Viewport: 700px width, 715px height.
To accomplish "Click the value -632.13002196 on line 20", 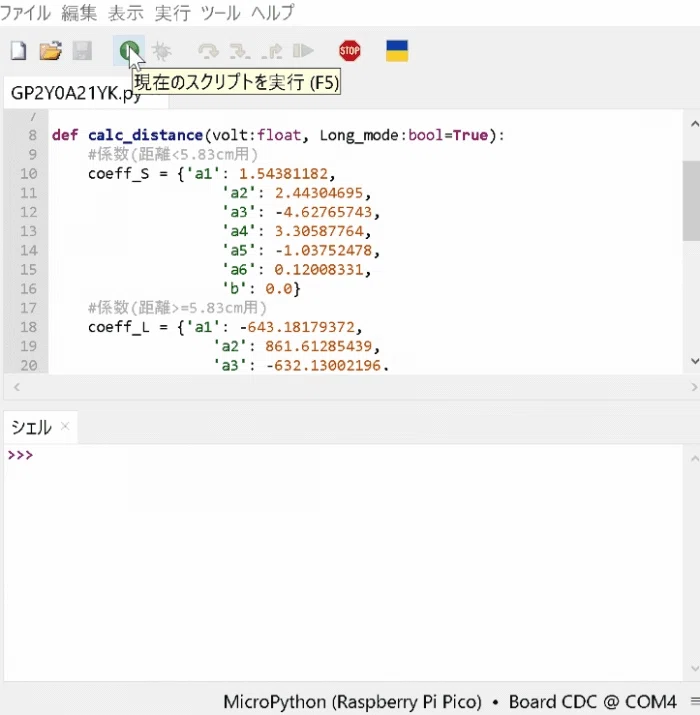I will tap(323, 365).
